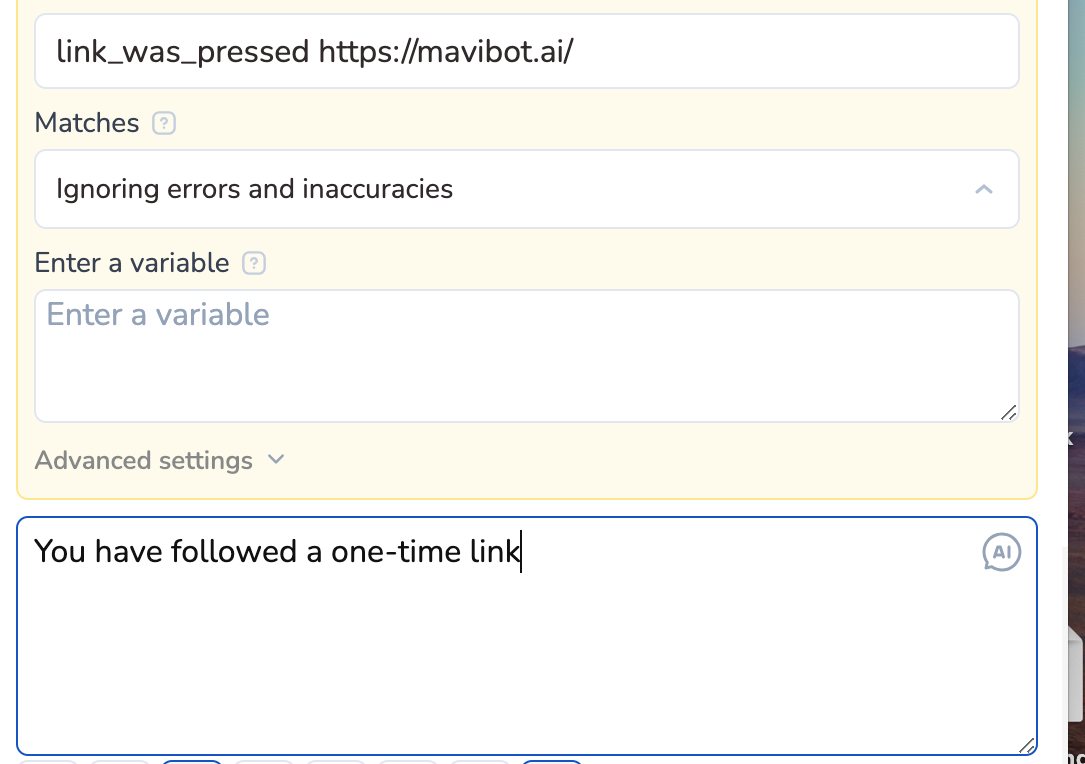Click the chevron next to Advanced settings

tap(276, 459)
